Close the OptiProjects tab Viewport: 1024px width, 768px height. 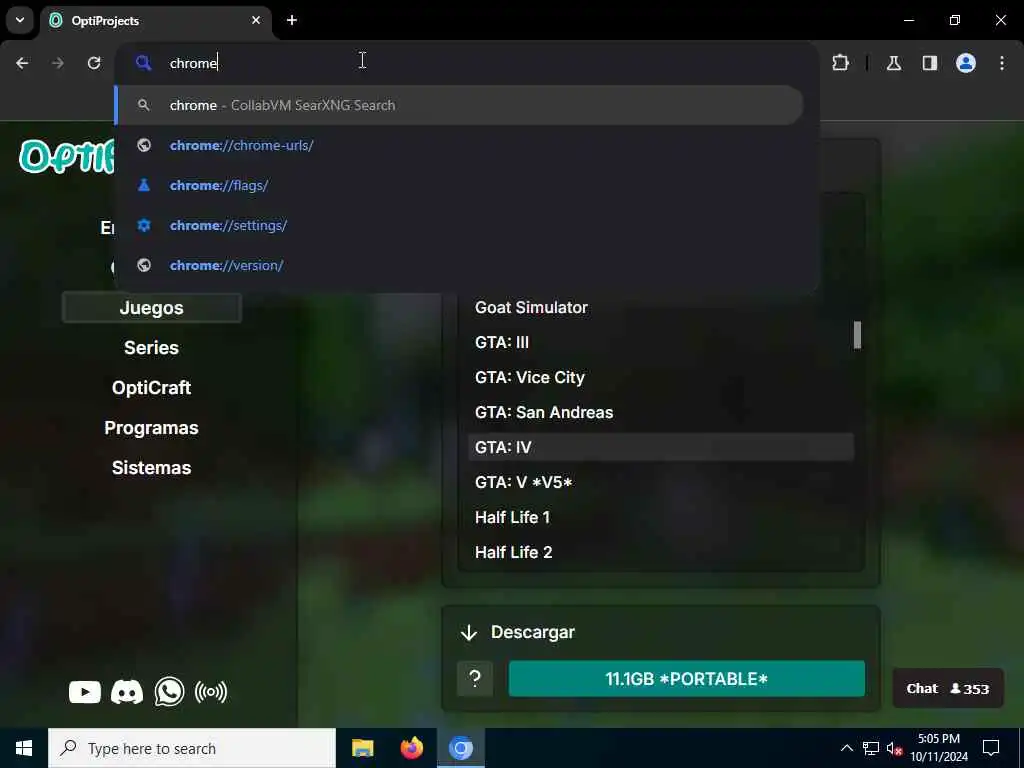click(256, 20)
